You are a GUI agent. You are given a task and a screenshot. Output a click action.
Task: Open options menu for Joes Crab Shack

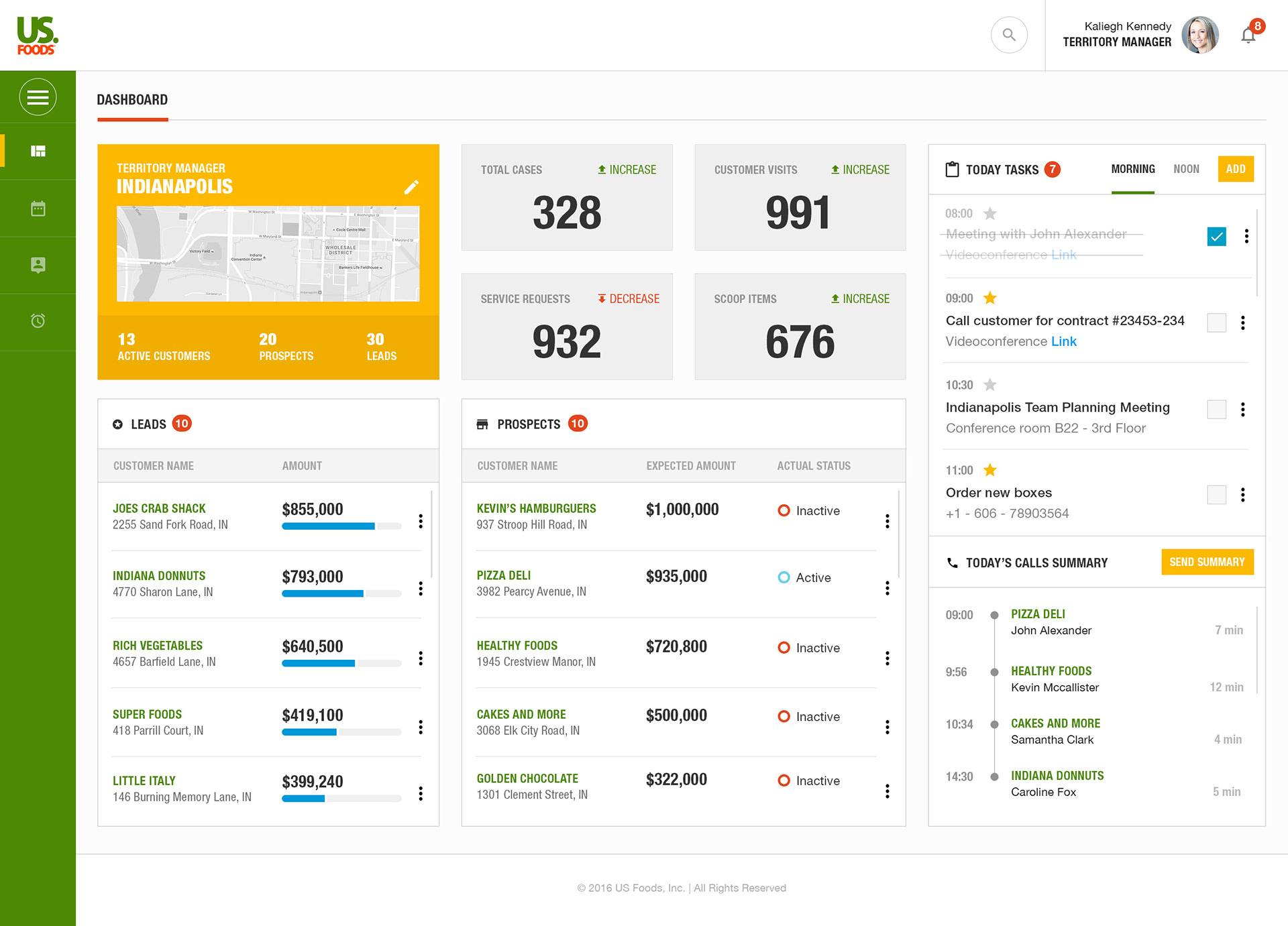(421, 521)
